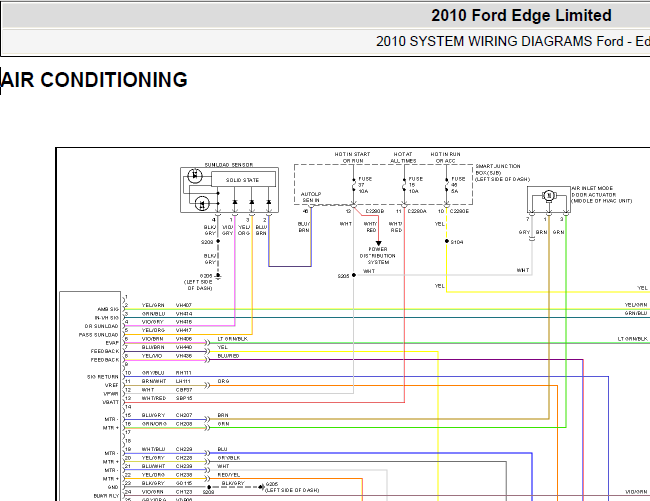Viewport: 650px width, 501px height.
Task: Click the 'RED/YEL' wire label near pin 22
Action: tap(229, 475)
